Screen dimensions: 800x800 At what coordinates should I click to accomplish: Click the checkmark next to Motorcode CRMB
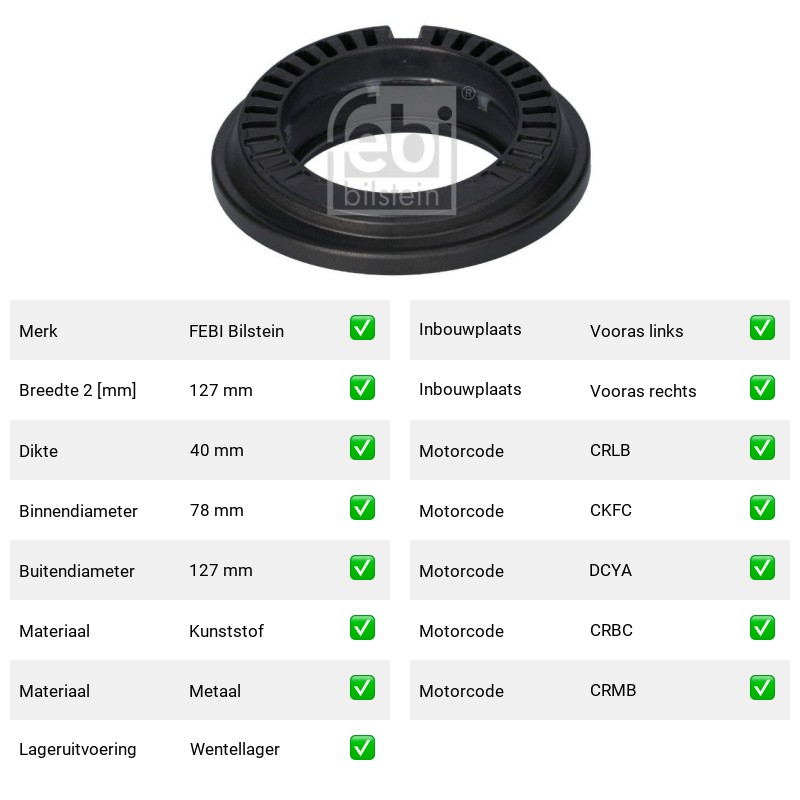click(x=762, y=688)
